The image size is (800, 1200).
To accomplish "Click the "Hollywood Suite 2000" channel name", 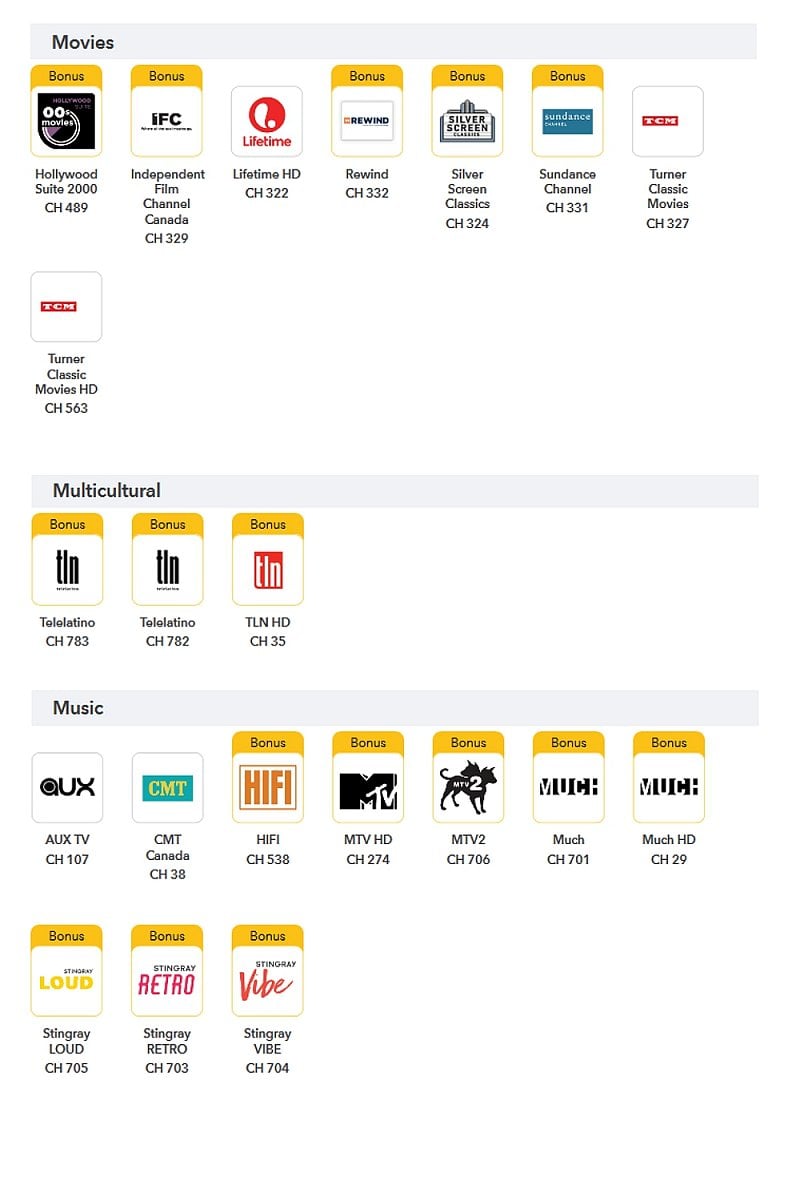I will point(66,181).
